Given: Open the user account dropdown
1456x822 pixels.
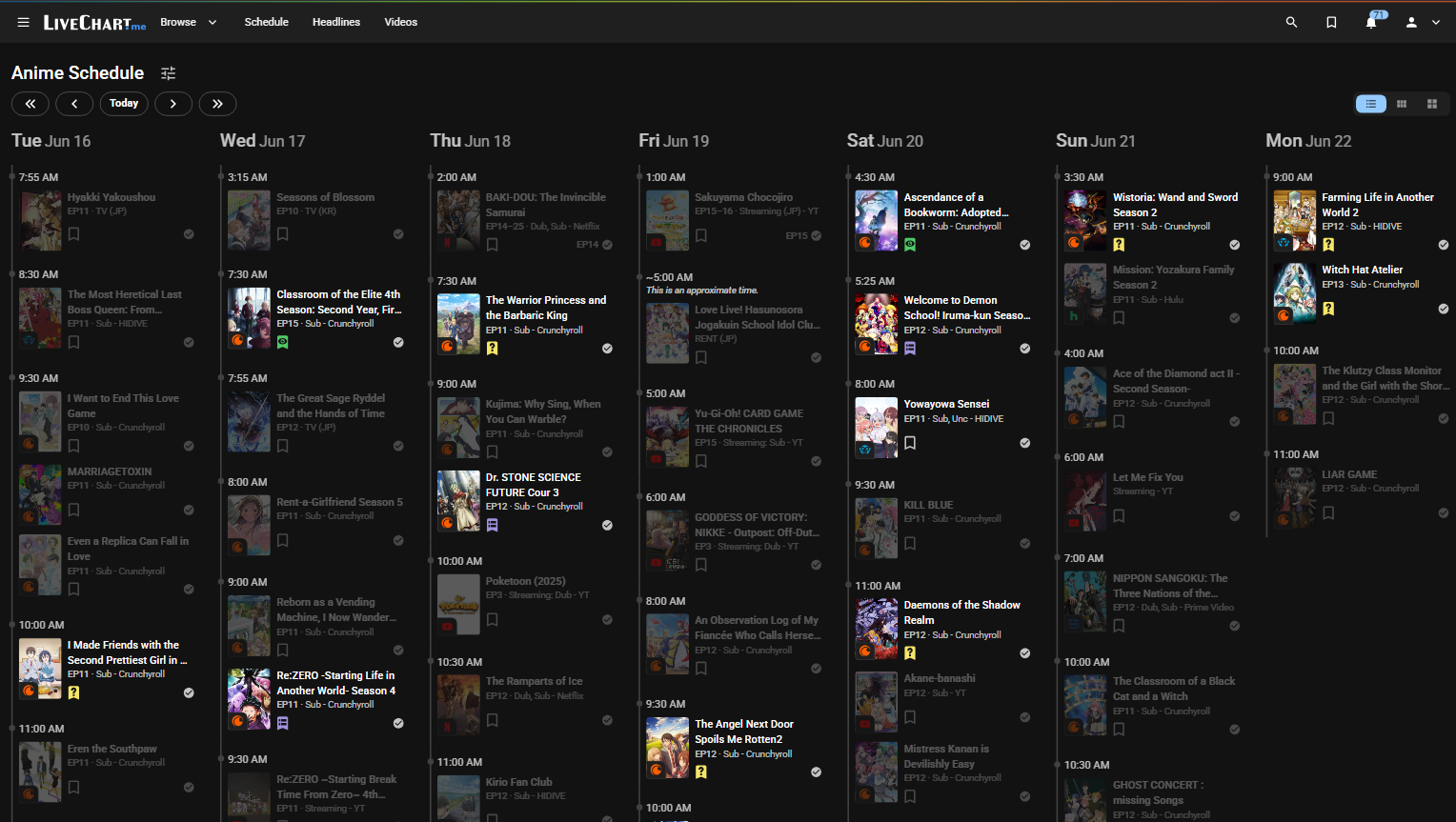Looking at the screenshot, I should pos(1423,22).
